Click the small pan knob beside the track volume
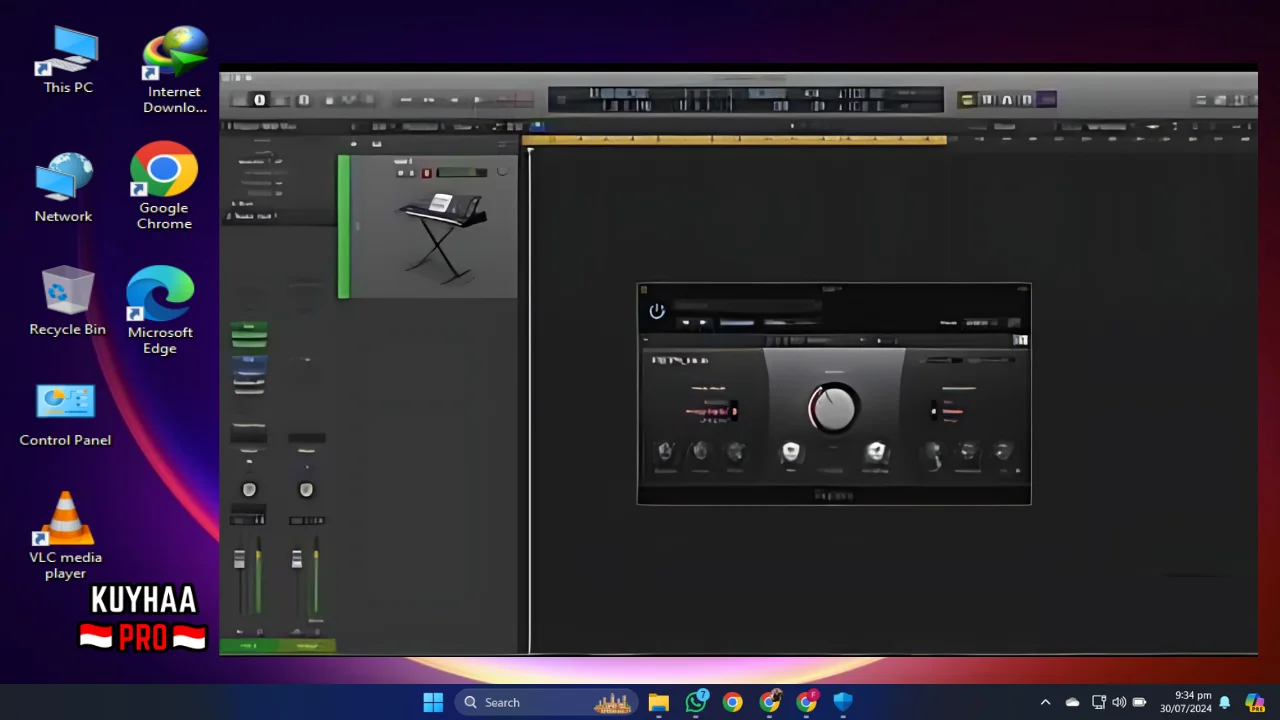The height and width of the screenshot is (720, 1280). click(502, 172)
